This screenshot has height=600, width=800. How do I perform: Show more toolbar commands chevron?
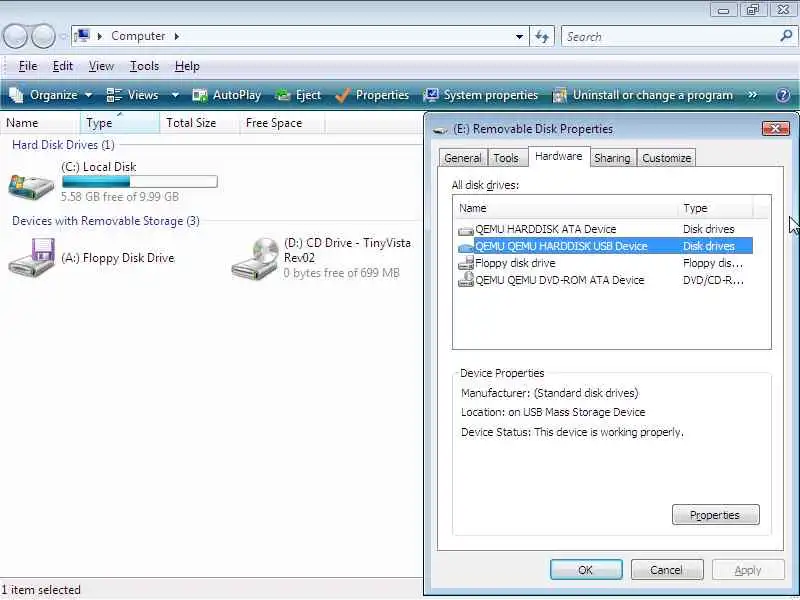[752, 95]
